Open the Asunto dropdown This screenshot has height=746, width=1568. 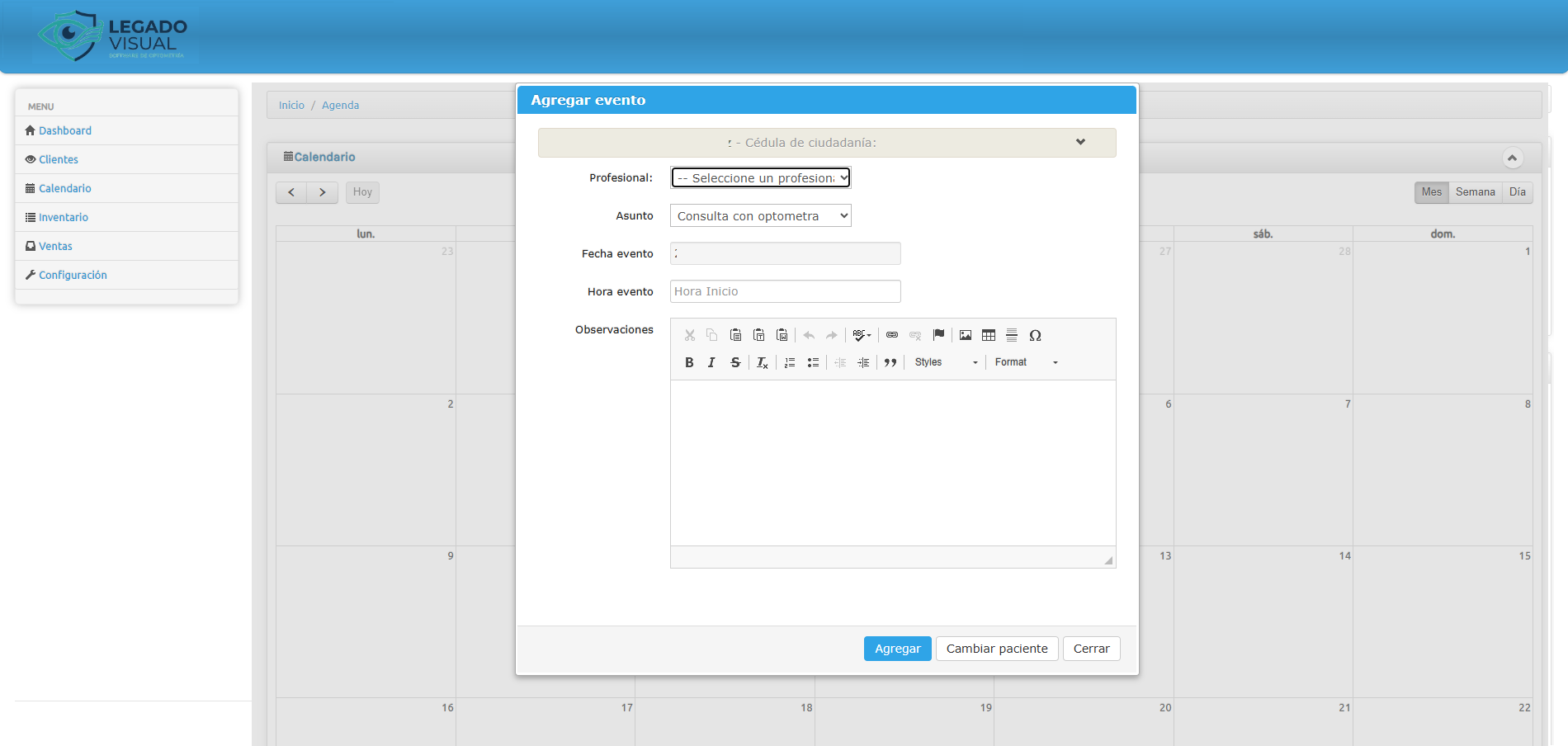point(760,216)
